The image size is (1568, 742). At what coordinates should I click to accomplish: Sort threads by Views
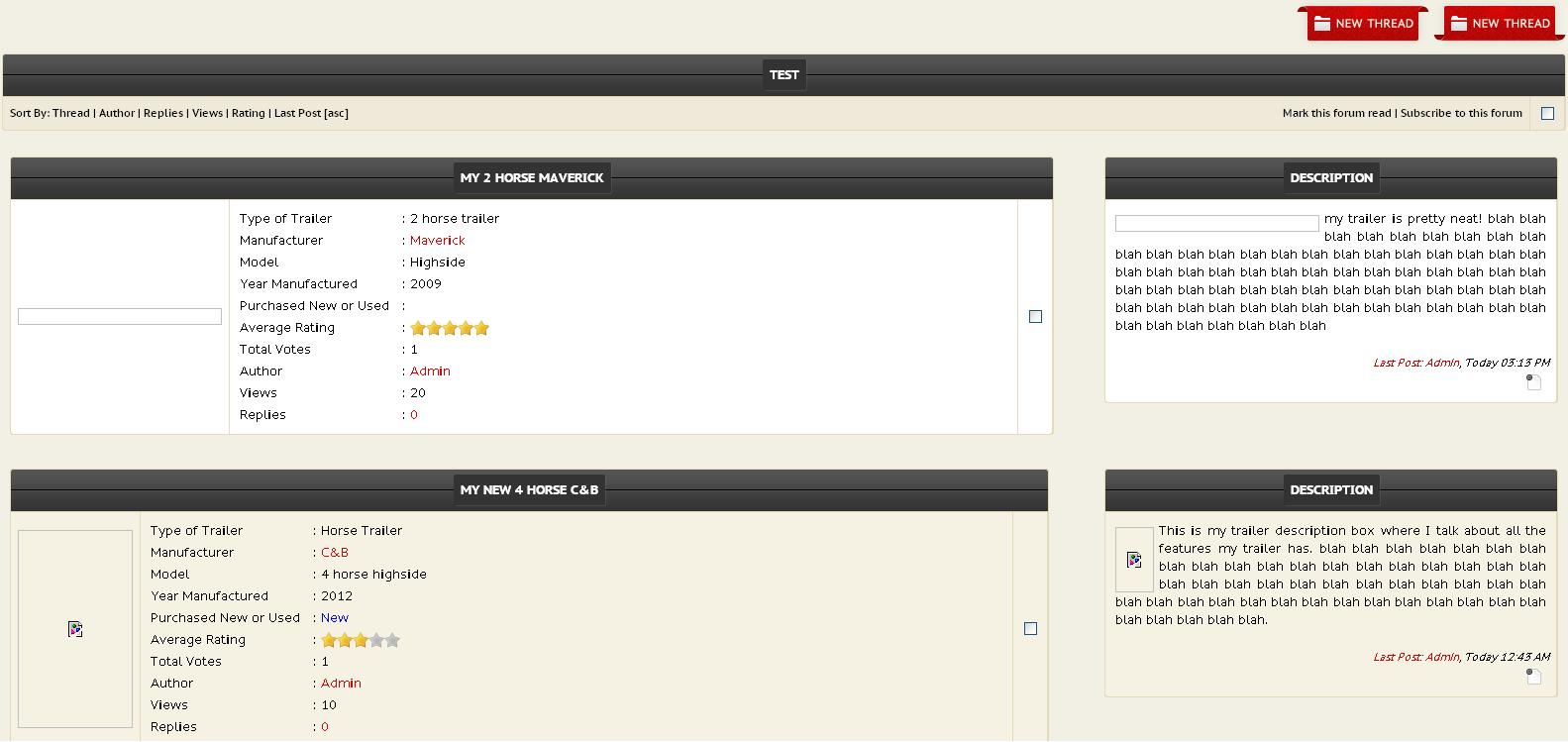(x=207, y=113)
